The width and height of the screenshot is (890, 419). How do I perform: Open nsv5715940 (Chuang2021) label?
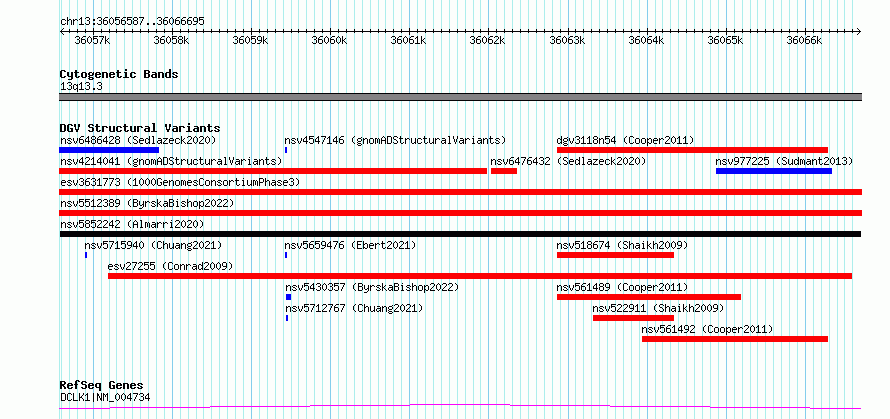(x=153, y=245)
